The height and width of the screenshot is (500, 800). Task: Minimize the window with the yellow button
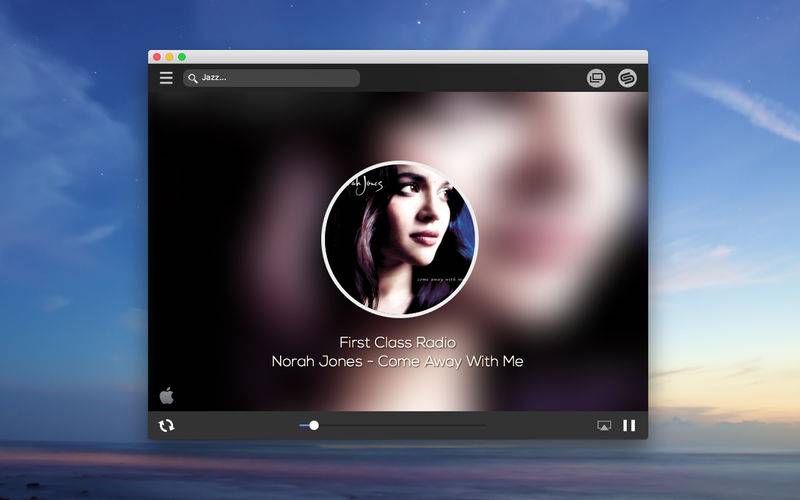point(169,57)
